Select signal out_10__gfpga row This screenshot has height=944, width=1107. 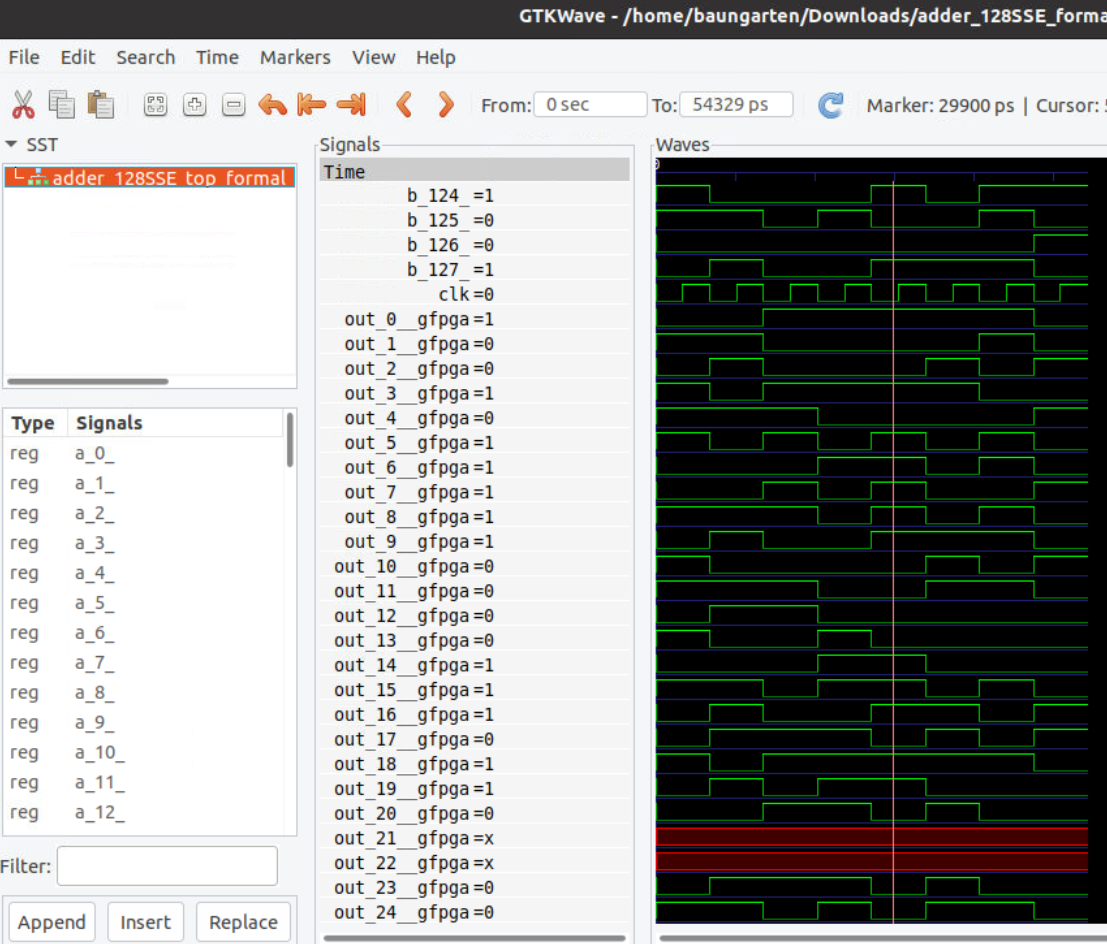pos(474,566)
